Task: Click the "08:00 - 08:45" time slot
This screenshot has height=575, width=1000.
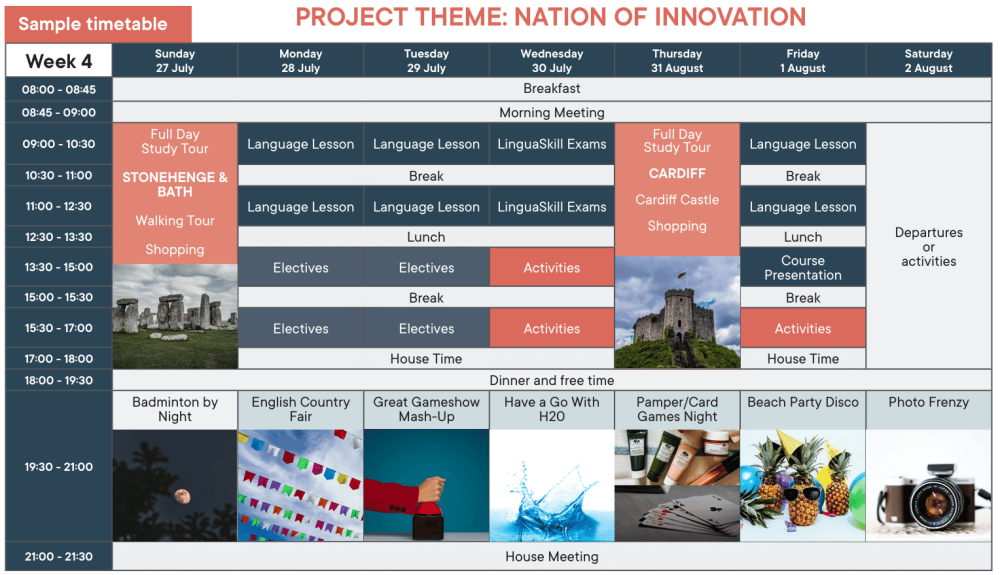Action: (x=59, y=89)
